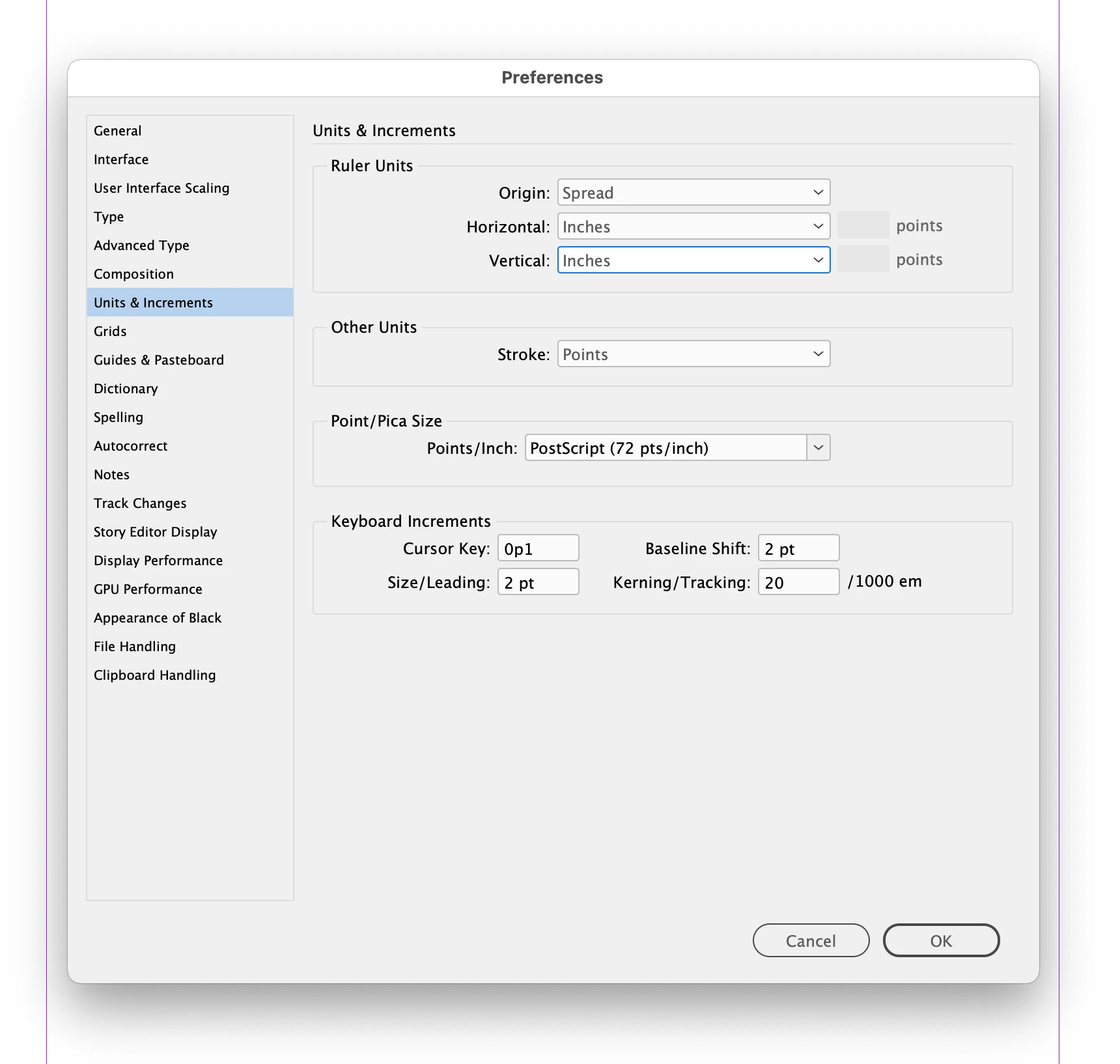Confirm preferences with OK
1120x1064 pixels.
click(x=941, y=940)
